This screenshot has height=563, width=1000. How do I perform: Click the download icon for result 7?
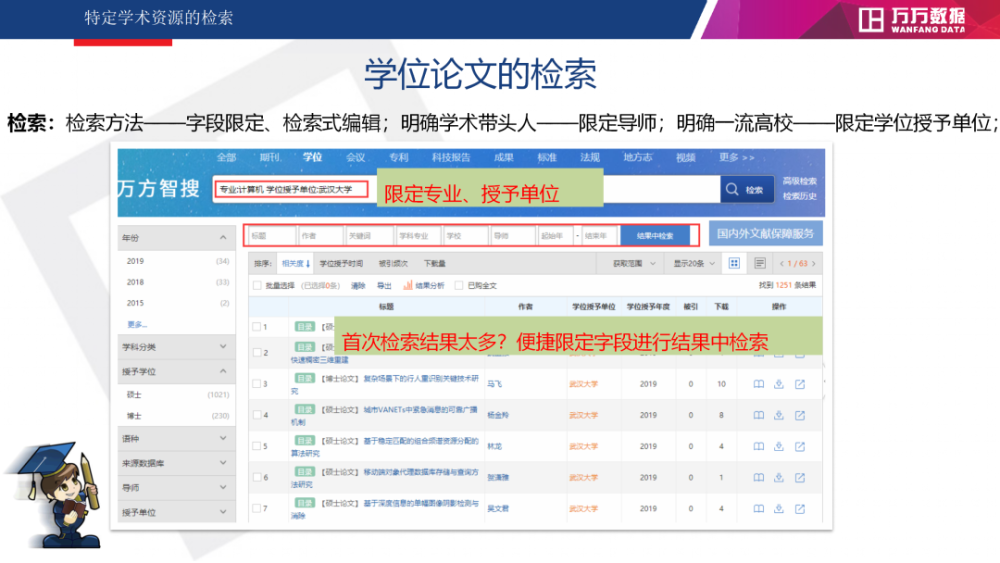(779, 508)
